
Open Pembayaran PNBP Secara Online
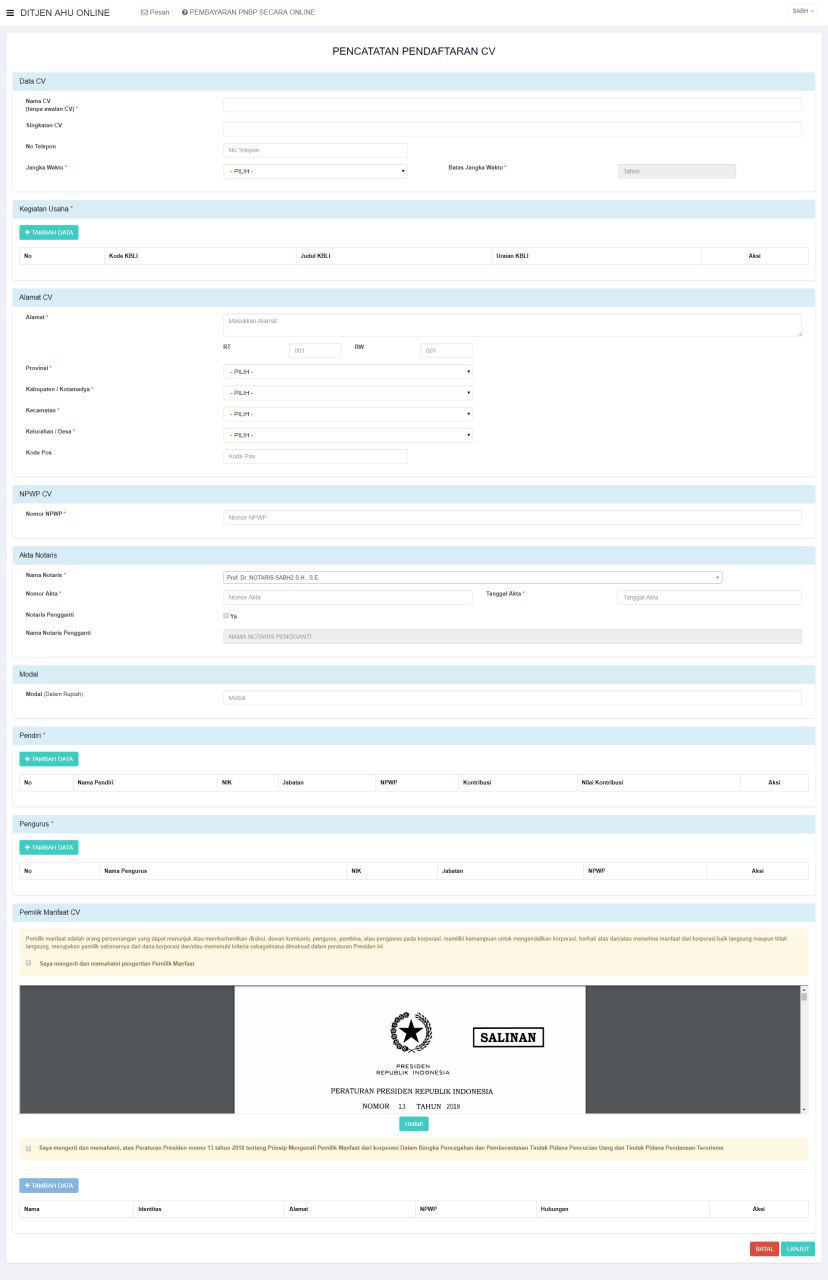pos(248,13)
